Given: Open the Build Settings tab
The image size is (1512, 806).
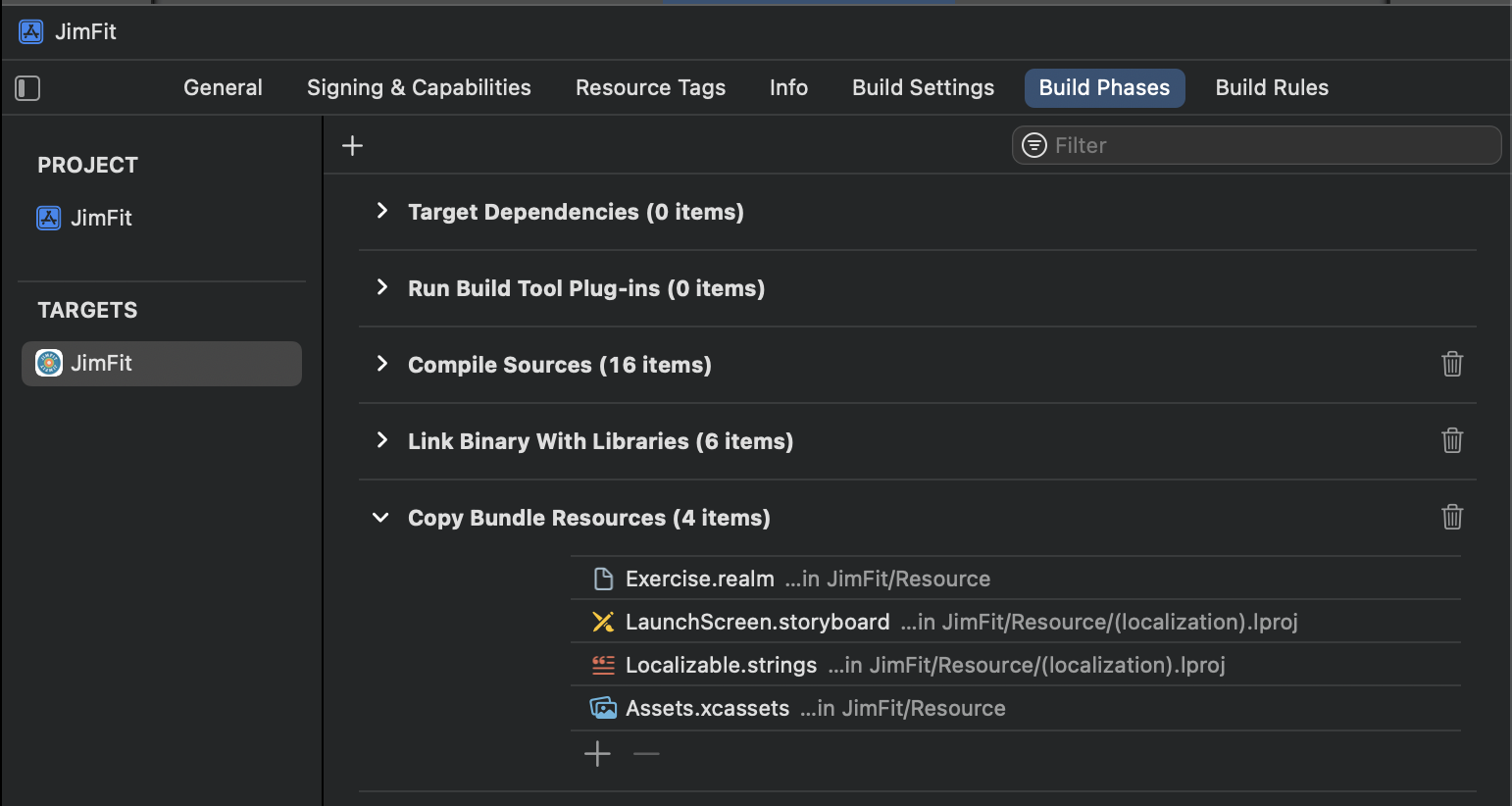Looking at the screenshot, I should (x=923, y=88).
